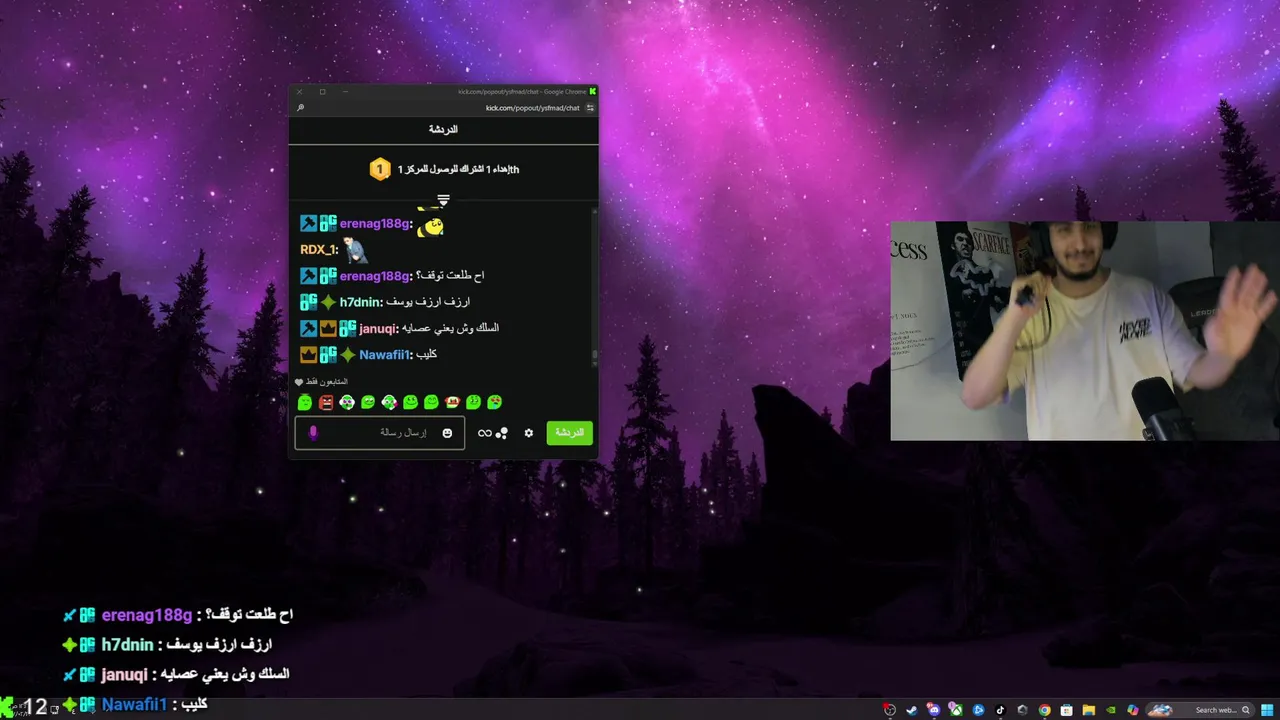
Task: Click username RDX_1 in chat
Action: coord(318,250)
